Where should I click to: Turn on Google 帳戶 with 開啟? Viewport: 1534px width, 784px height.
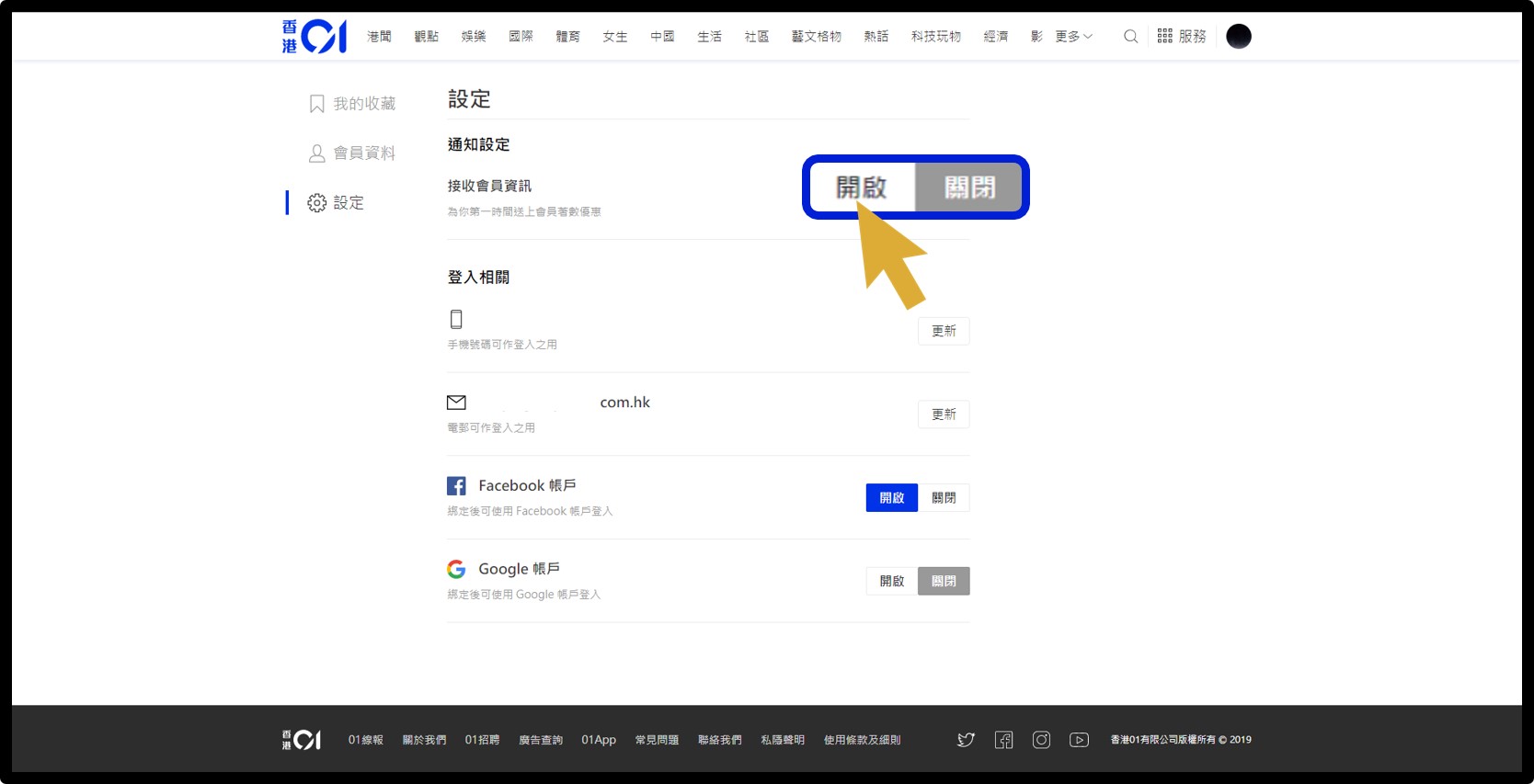[x=892, y=581]
